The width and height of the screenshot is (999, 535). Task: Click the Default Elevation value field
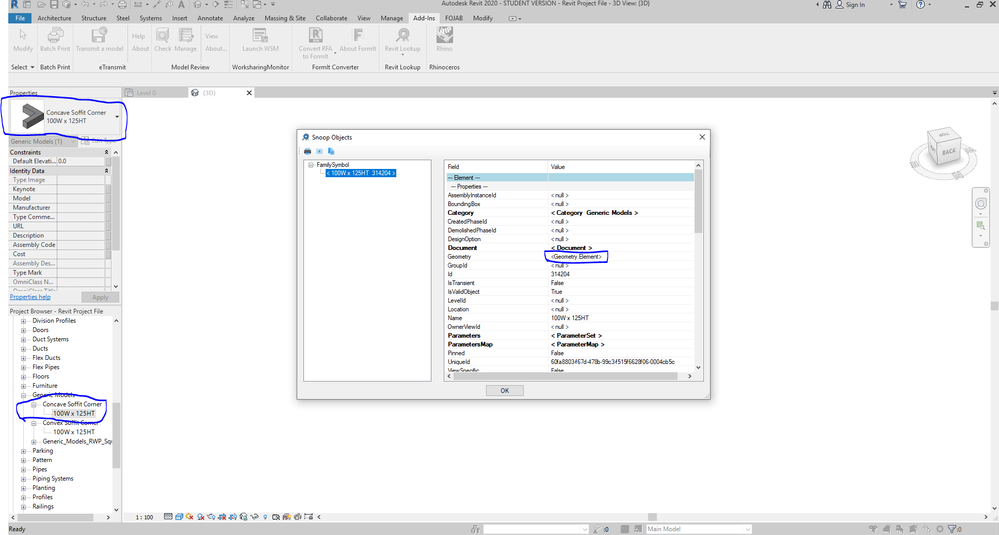coord(80,161)
